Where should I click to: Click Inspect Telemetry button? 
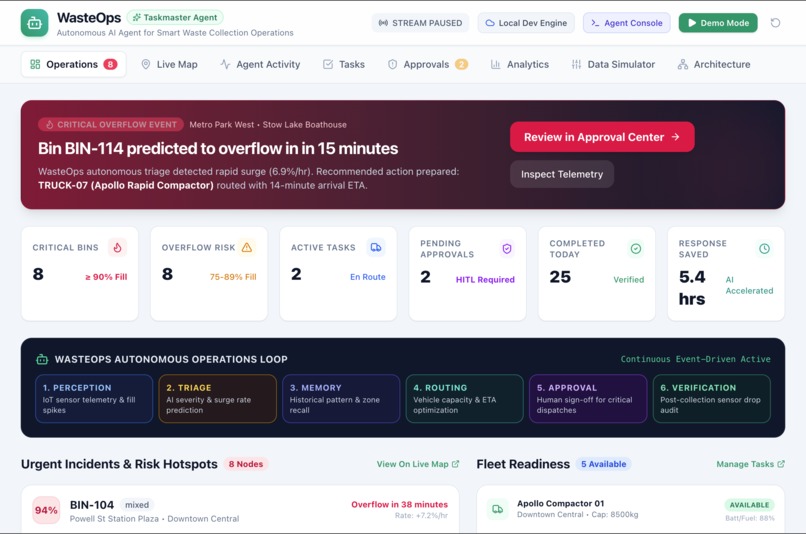(562, 174)
